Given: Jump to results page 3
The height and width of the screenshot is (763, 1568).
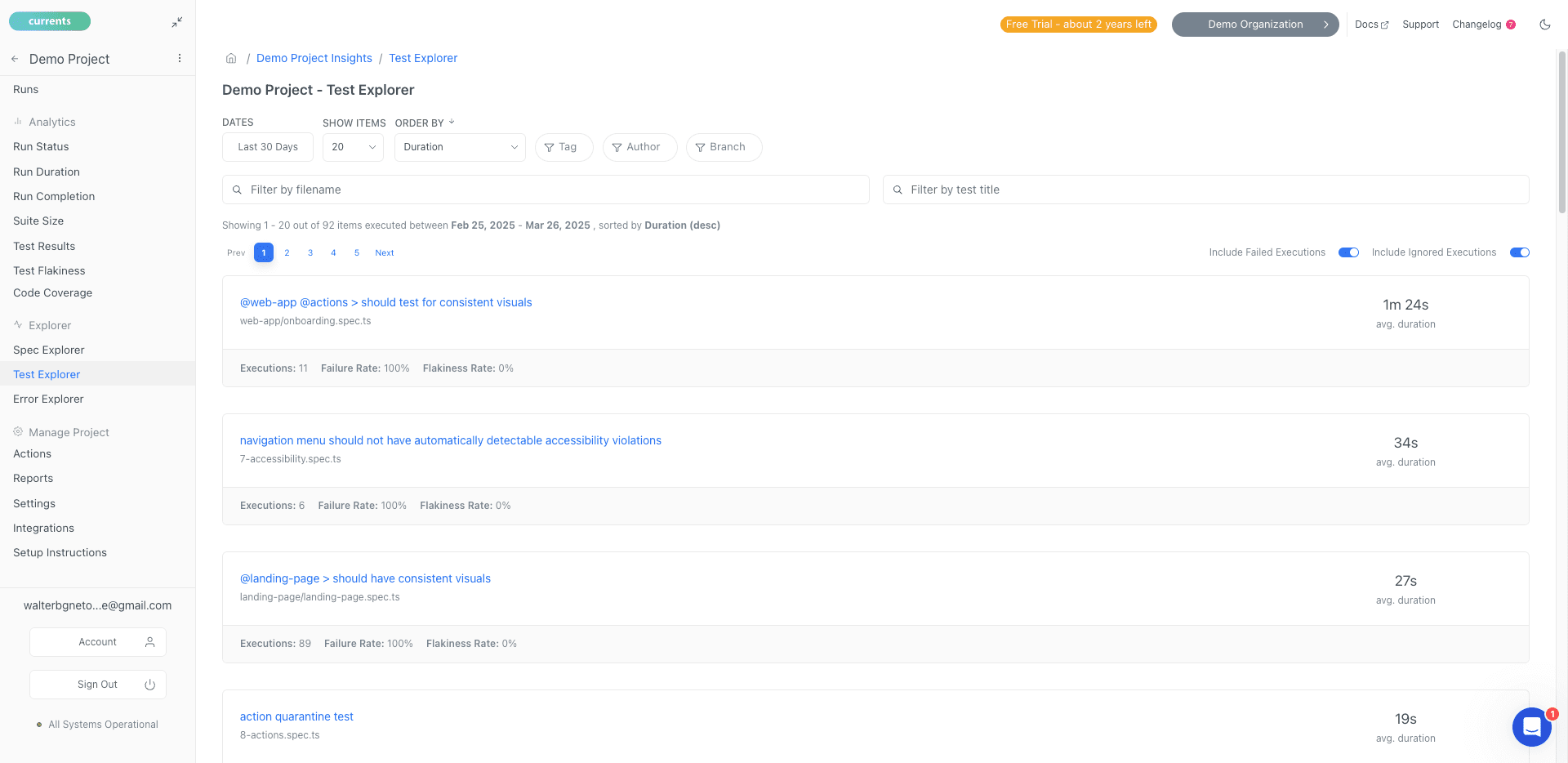Looking at the screenshot, I should (310, 252).
